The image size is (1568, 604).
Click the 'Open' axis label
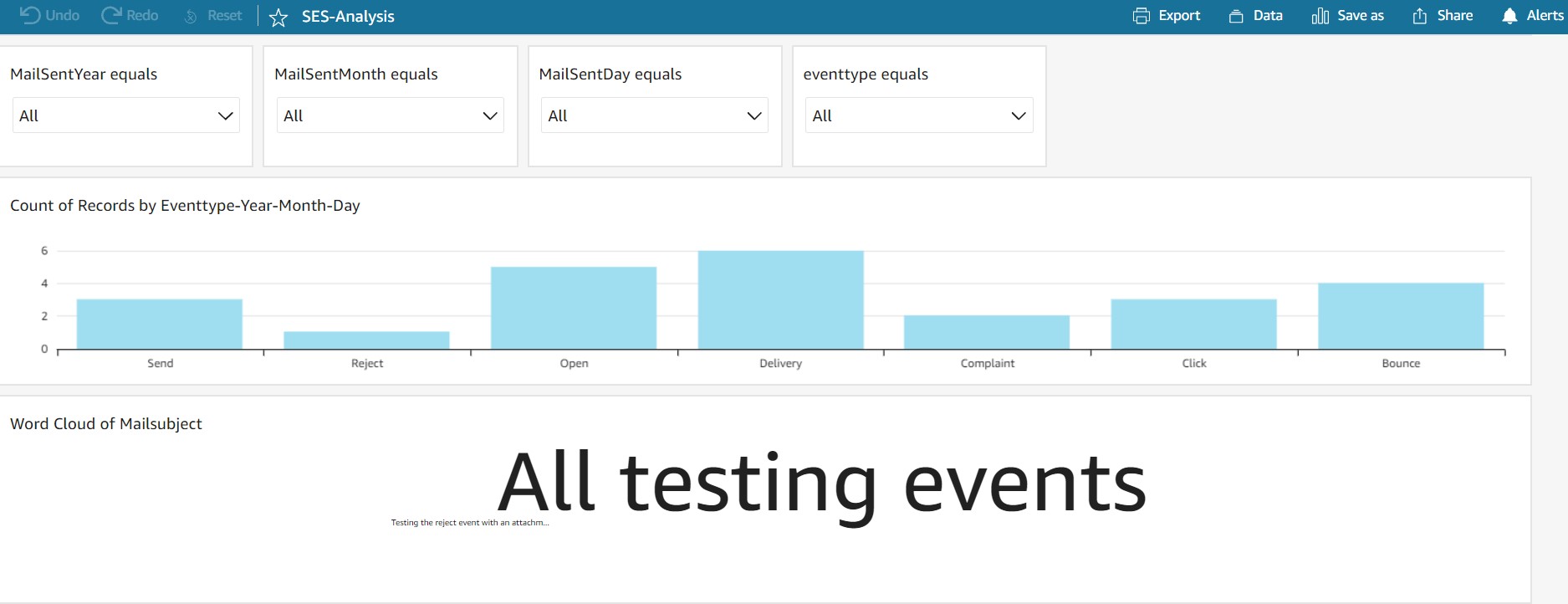pos(575,363)
